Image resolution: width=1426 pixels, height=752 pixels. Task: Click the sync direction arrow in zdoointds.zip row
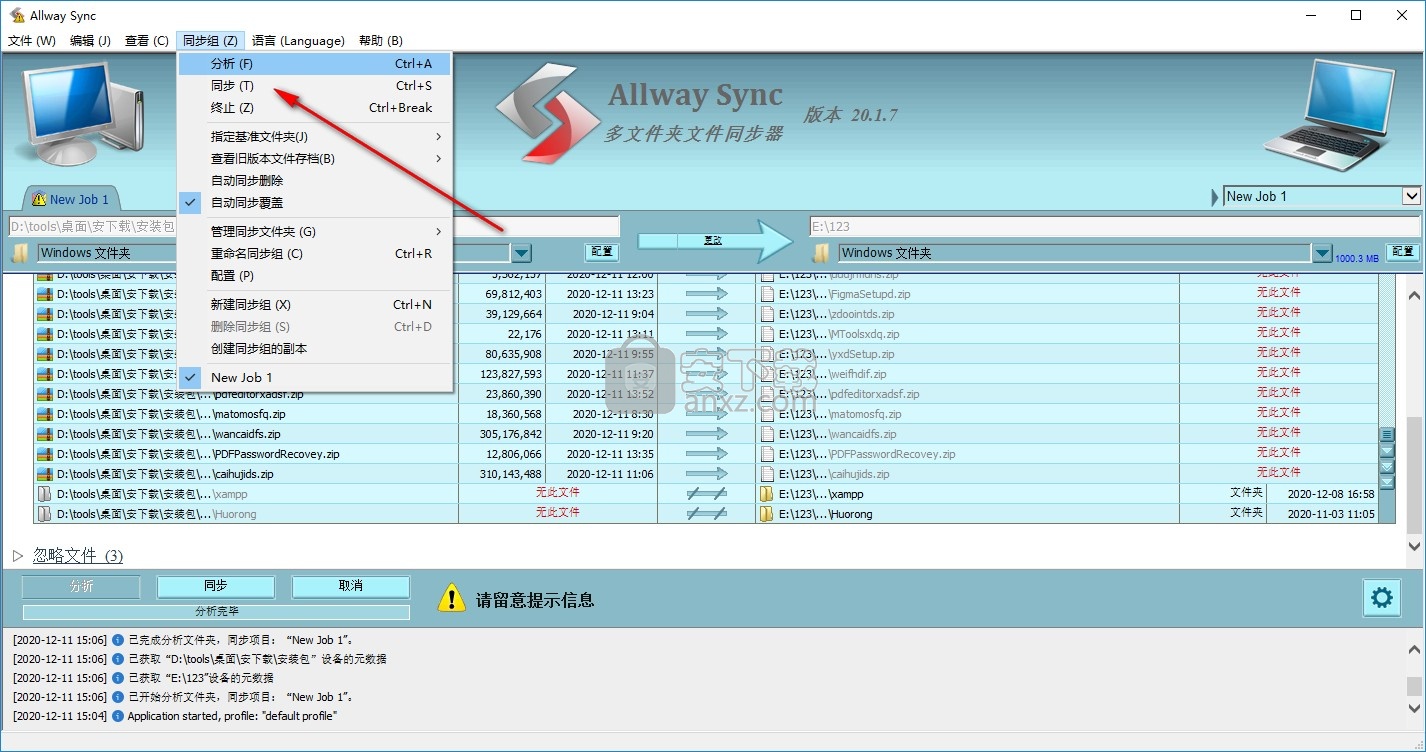[707, 314]
